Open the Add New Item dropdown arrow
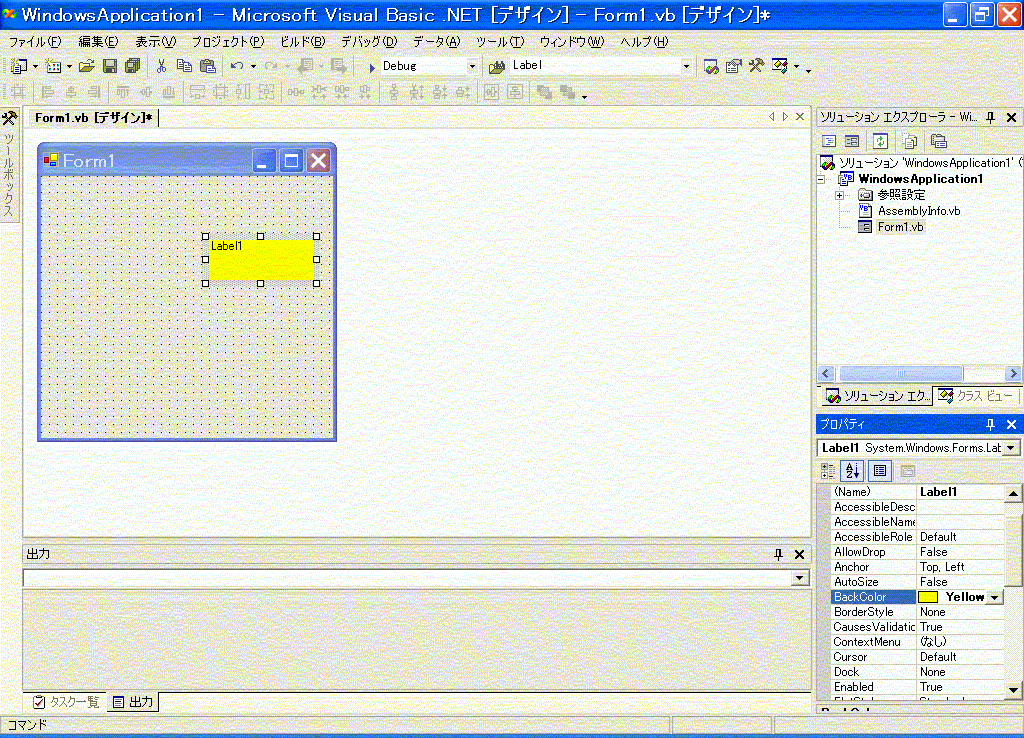Viewport: 1024px width, 738px height. [x=69, y=66]
